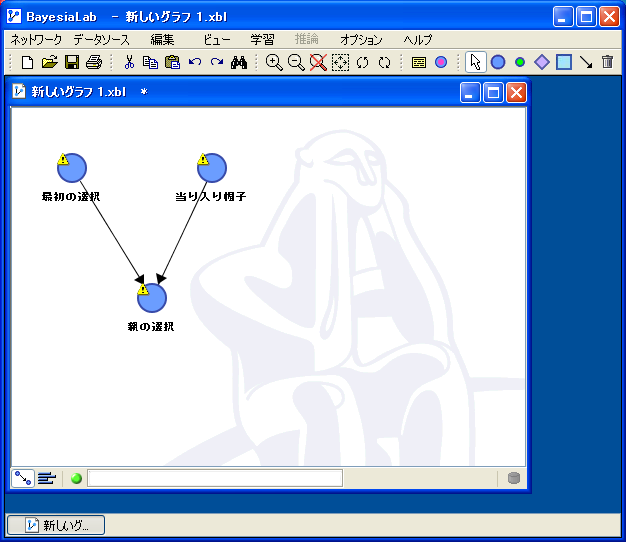
Task: Select the arc creation arrow tool
Action: (586, 62)
